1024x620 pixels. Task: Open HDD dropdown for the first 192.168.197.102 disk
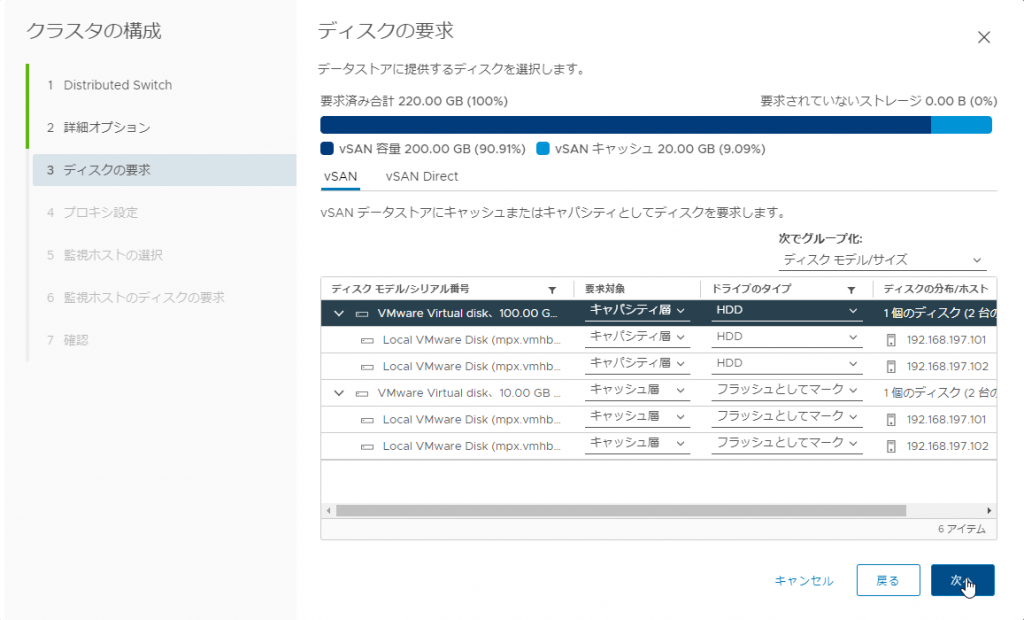(x=786, y=364)
